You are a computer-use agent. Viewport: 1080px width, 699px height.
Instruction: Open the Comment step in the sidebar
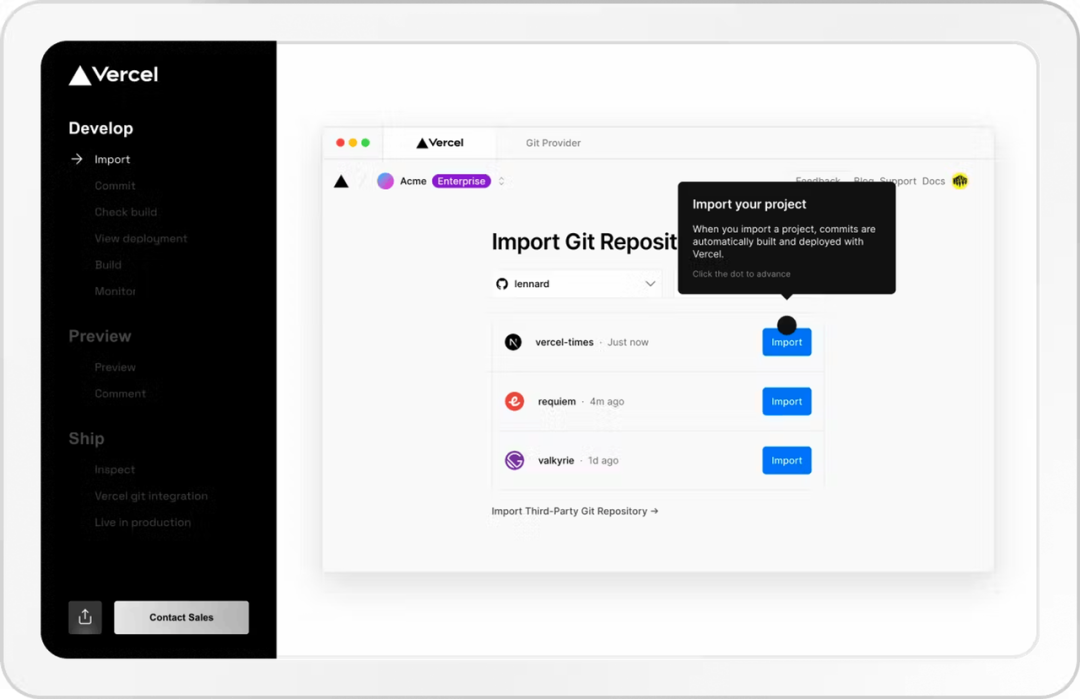(x=121, y=394)
